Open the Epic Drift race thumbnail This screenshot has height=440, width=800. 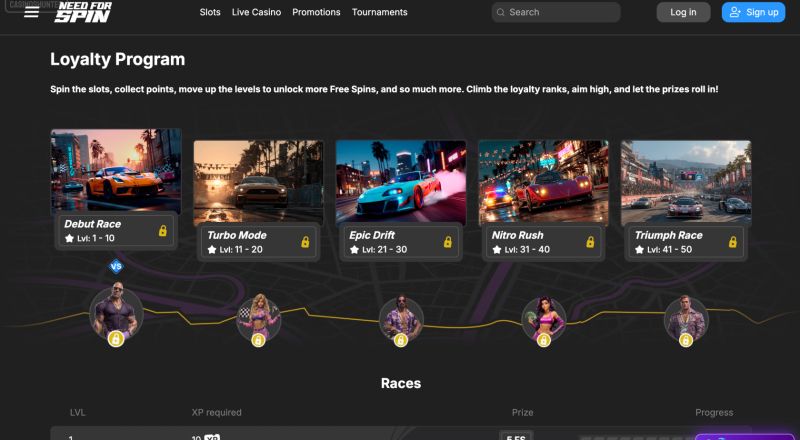click(401, 183)
